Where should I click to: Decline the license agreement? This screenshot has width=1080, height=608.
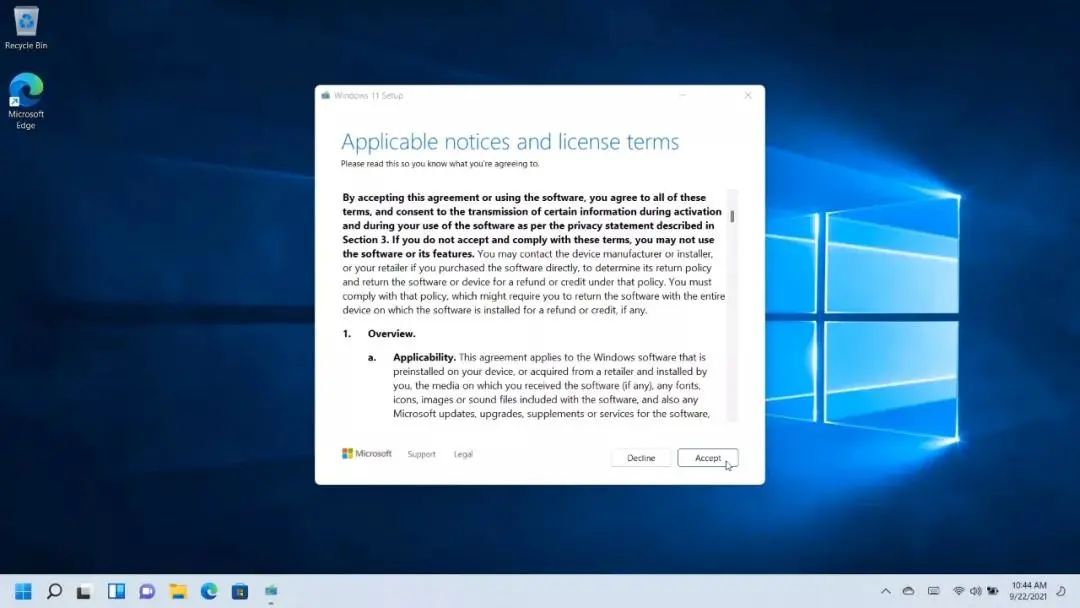pyautogui.click(x=640, y=457)
